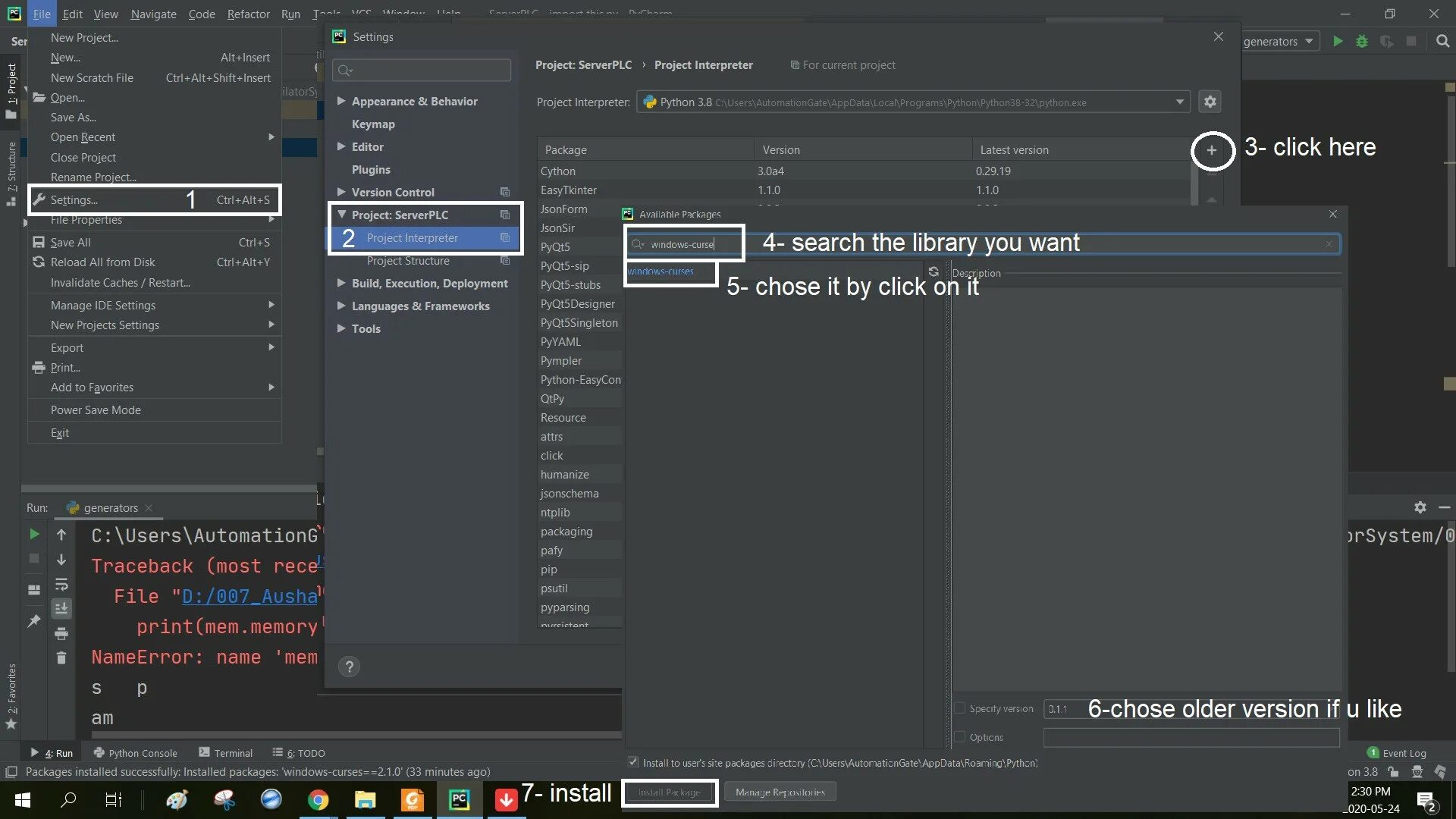Click the stop square in Run panel
Image resolution: width=1456 pixels, height=819 pixels.
34,559
